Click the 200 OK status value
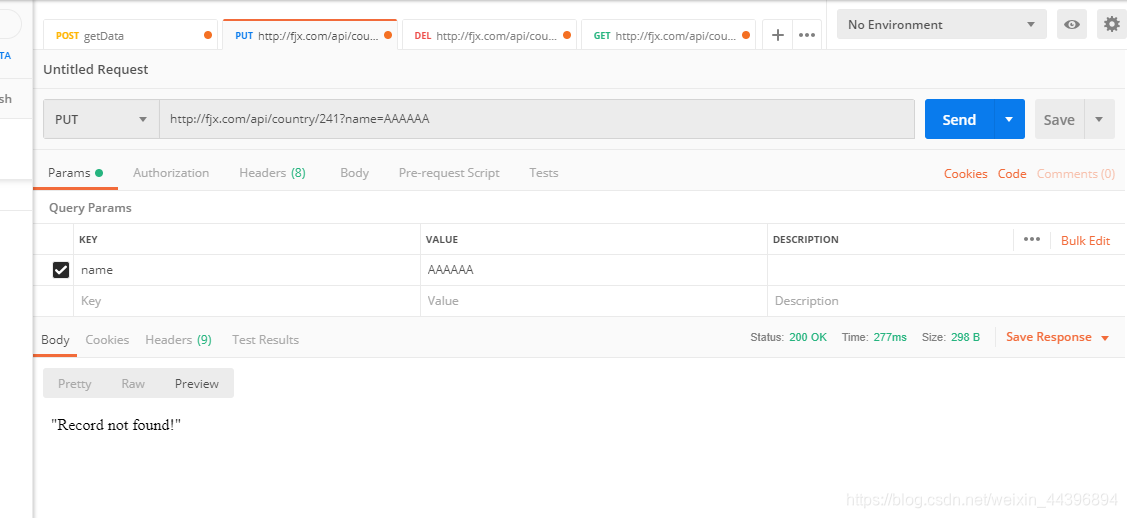Screen dimensions: 1127x518 coord(808,337)
